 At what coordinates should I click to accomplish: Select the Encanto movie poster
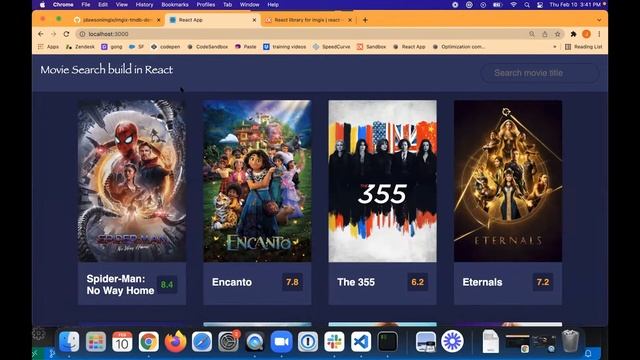(257, 181)
